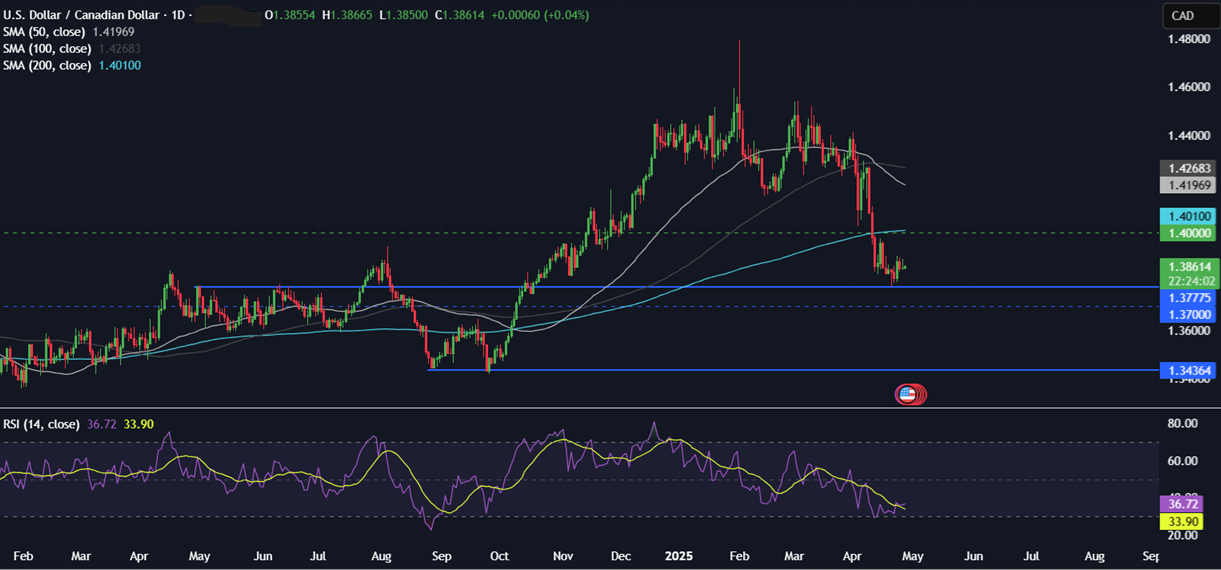Click the RSI 20.00 scale label
The height and width of the screenshot is (570, 1221).
tap(1184, 536)
